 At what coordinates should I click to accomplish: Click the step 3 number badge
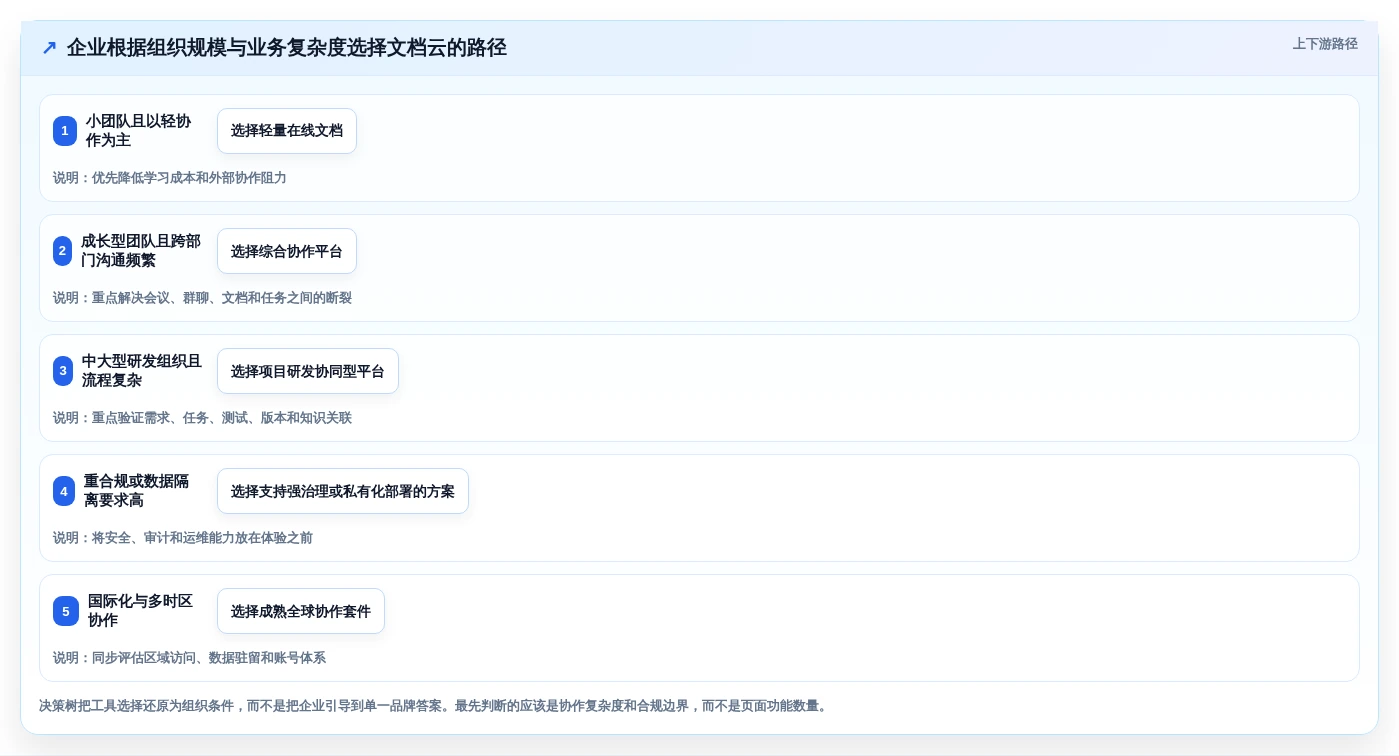(x=63, y=371)
